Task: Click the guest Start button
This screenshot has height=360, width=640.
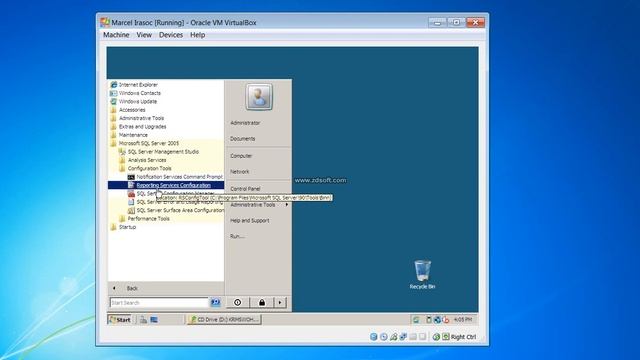Action: (120, 320)
